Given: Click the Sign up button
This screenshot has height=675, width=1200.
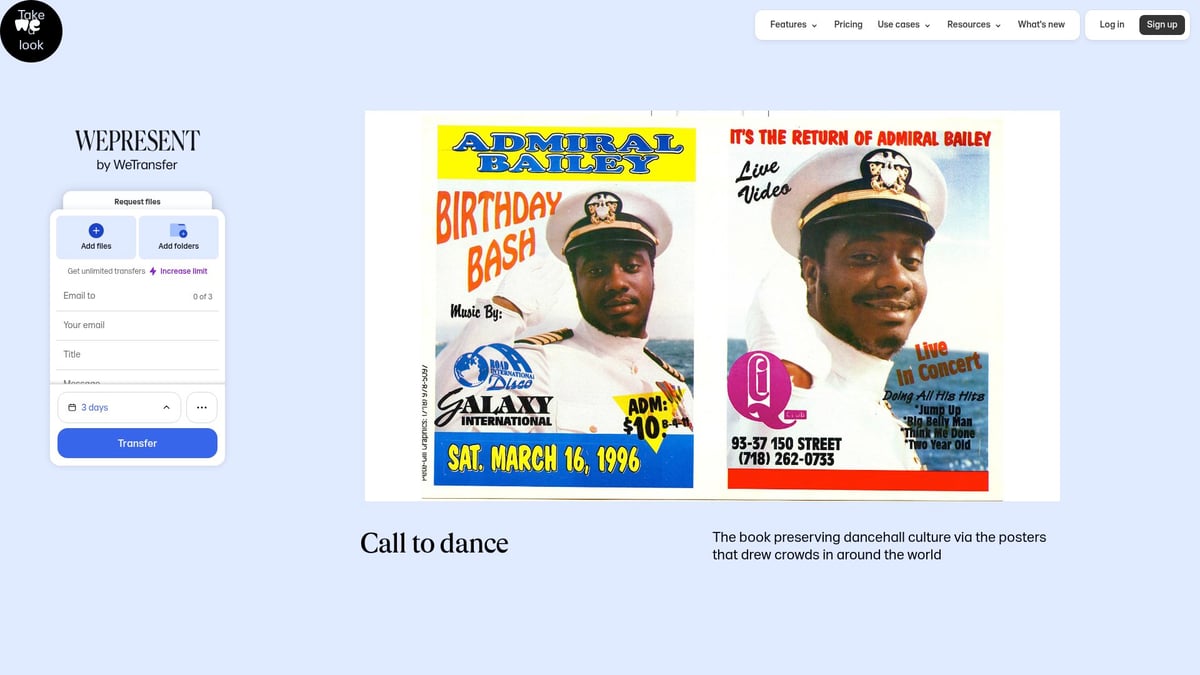Looking at the screenshot, I should click(1162, 25).
